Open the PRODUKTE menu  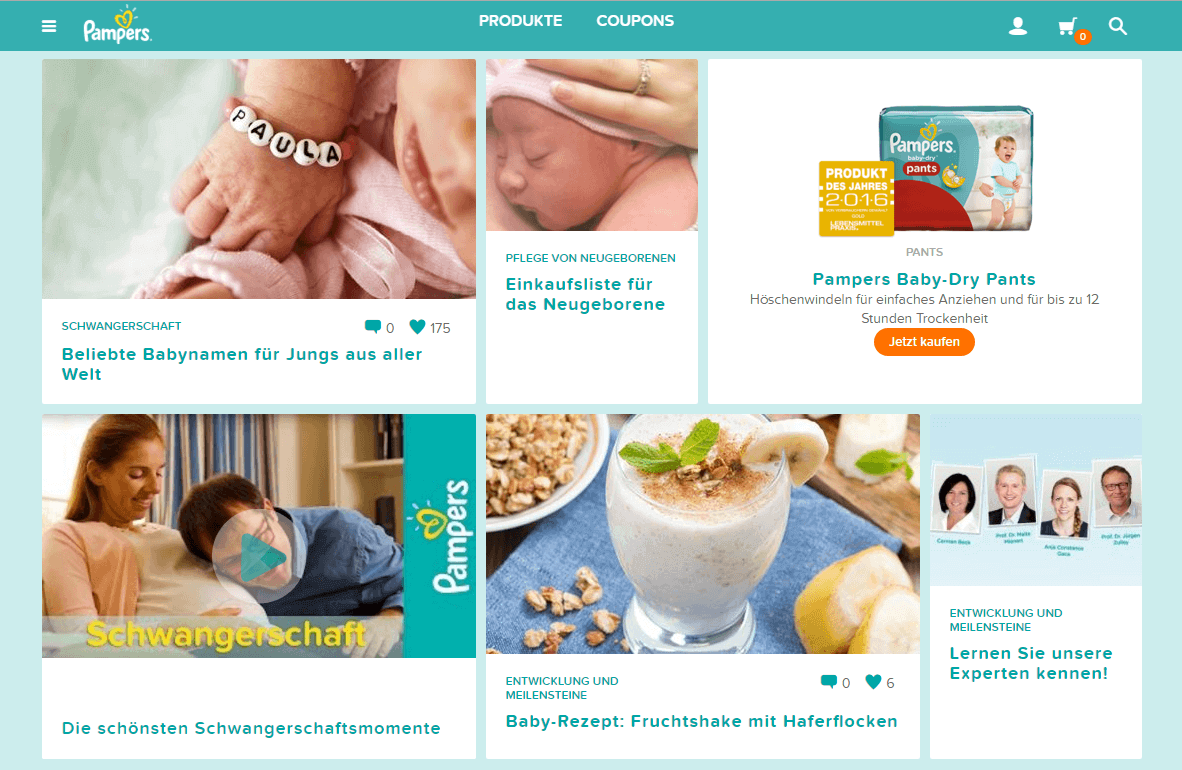pyautogui.click(x=520, y=21)
